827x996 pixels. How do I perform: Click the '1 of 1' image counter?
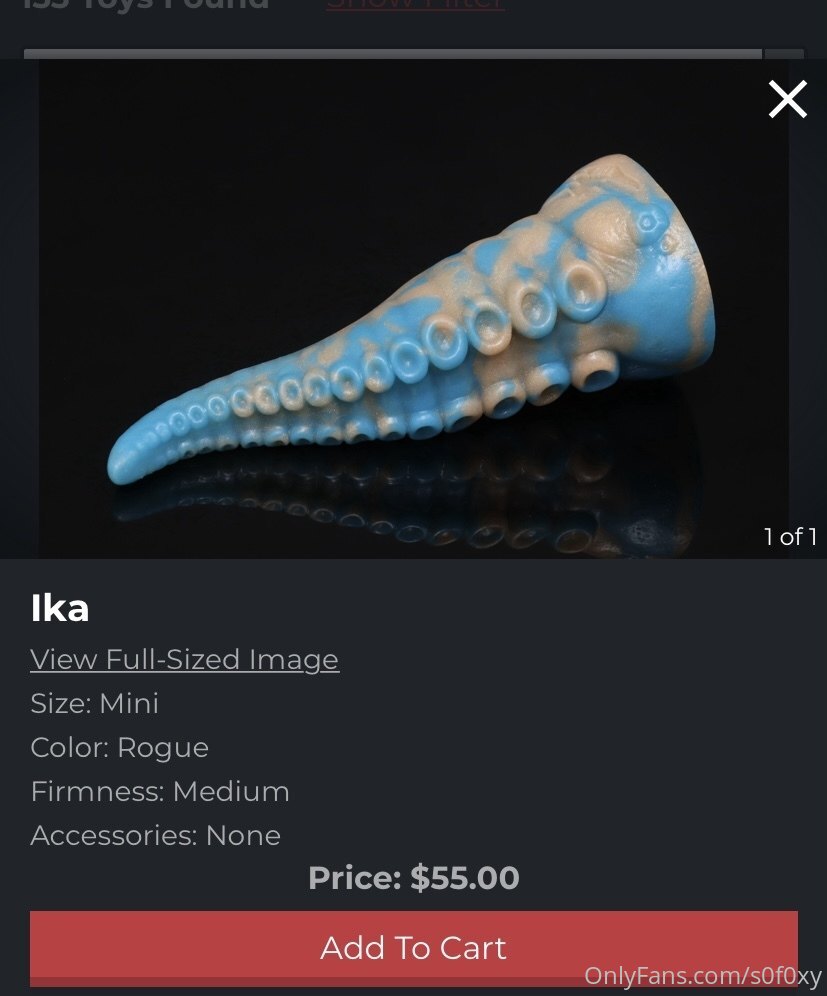(790, 537)
